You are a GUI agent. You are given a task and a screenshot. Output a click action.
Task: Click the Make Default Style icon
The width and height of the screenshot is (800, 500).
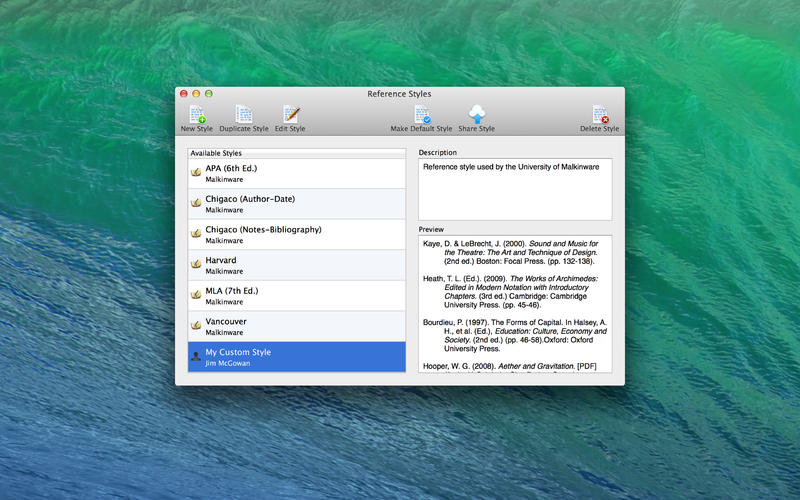[x=422, y=115]
